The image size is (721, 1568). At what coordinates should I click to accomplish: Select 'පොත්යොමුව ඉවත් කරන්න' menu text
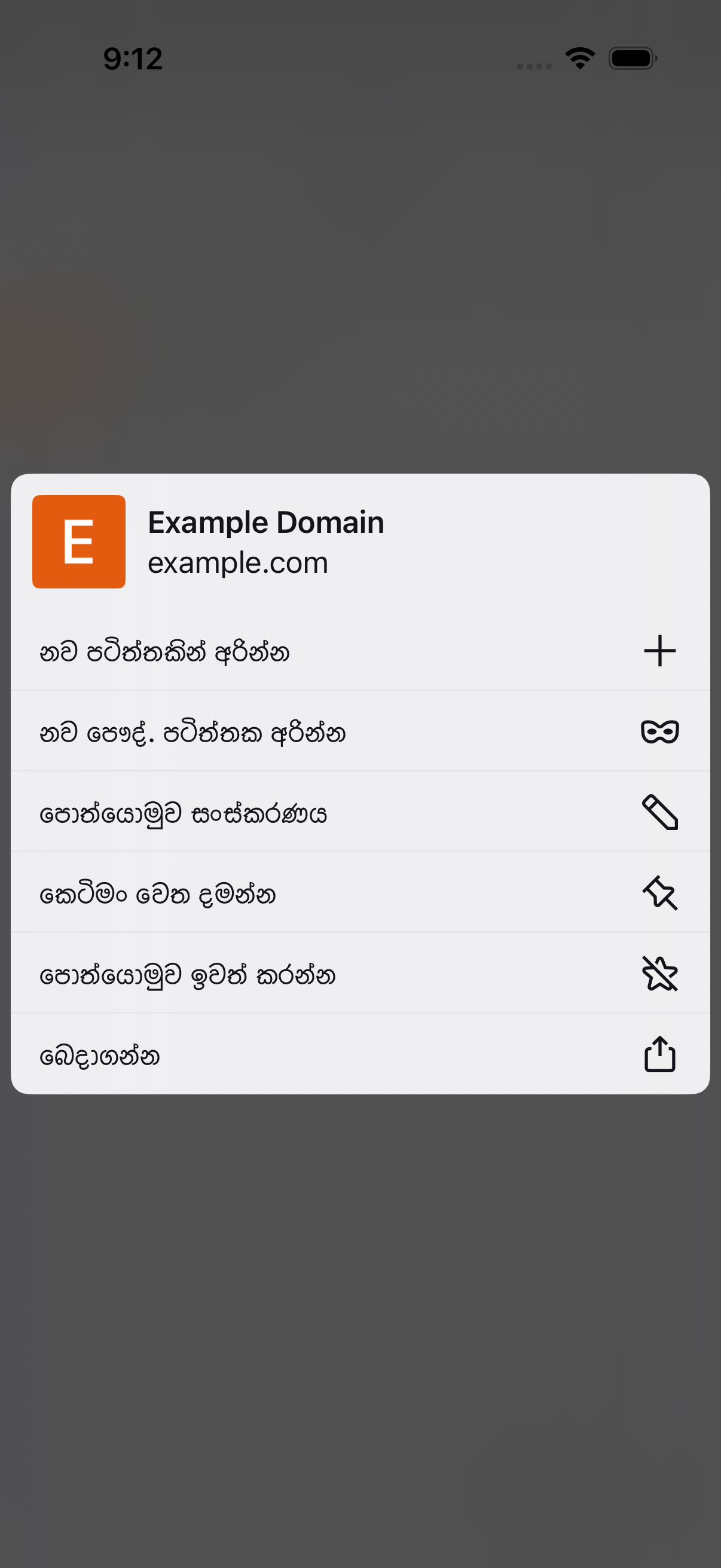click(187, 975)
